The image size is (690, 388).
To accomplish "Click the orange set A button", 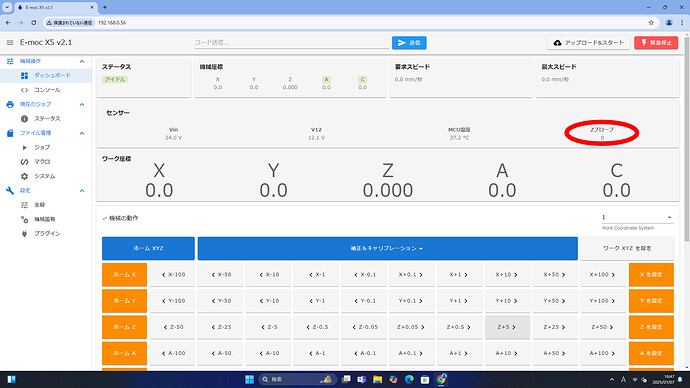I will click(x=651, y=353).
